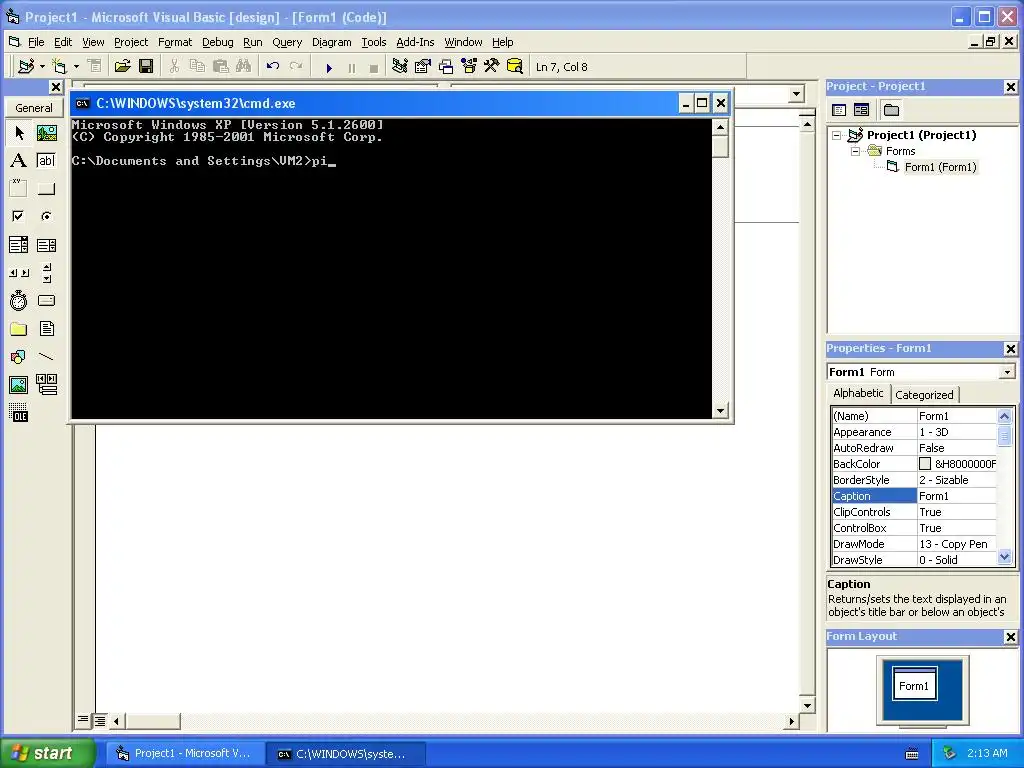This screenshot has height=768, width=1024.
Task: Click Form1 thumbnail in Form Layout
Action: point(914,684)
